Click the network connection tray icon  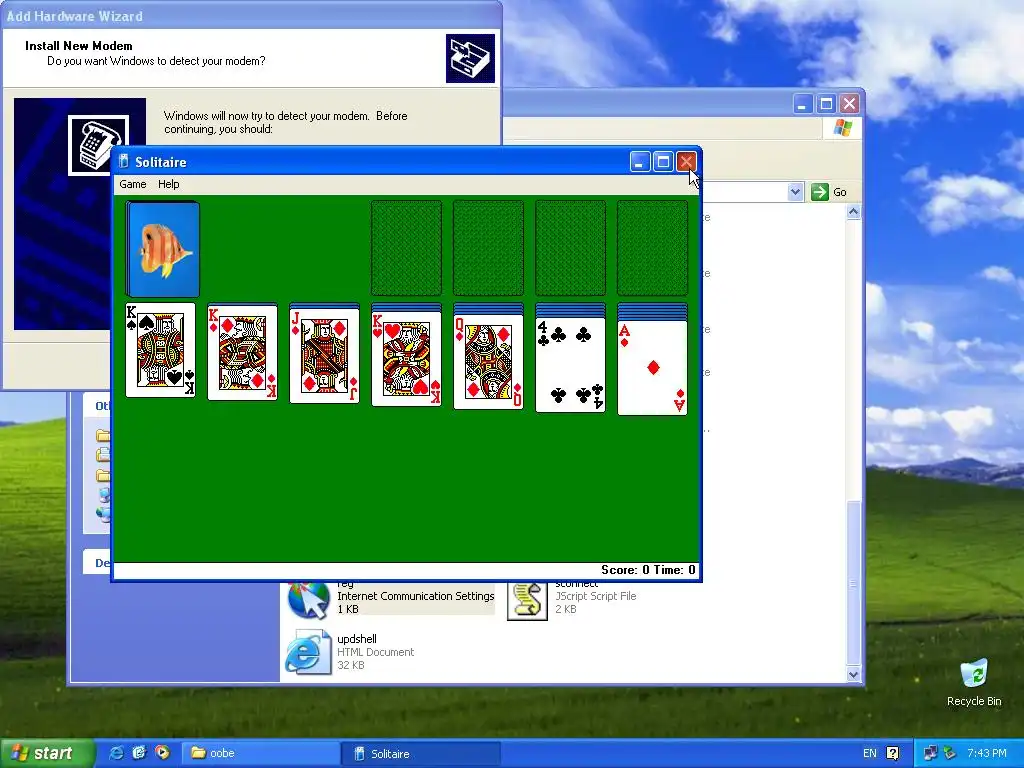[x=931, y=754]
